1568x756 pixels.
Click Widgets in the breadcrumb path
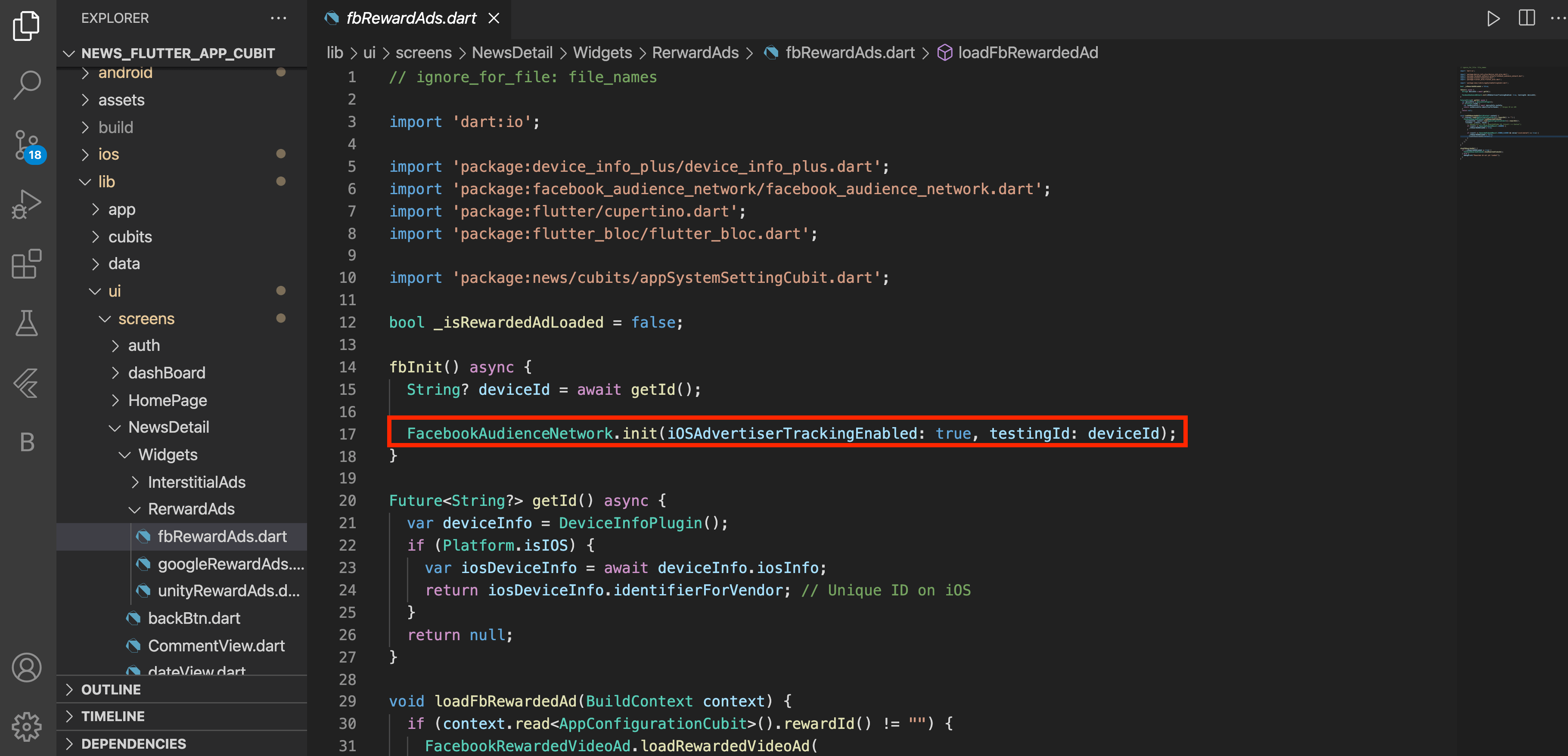coord(602,53)
